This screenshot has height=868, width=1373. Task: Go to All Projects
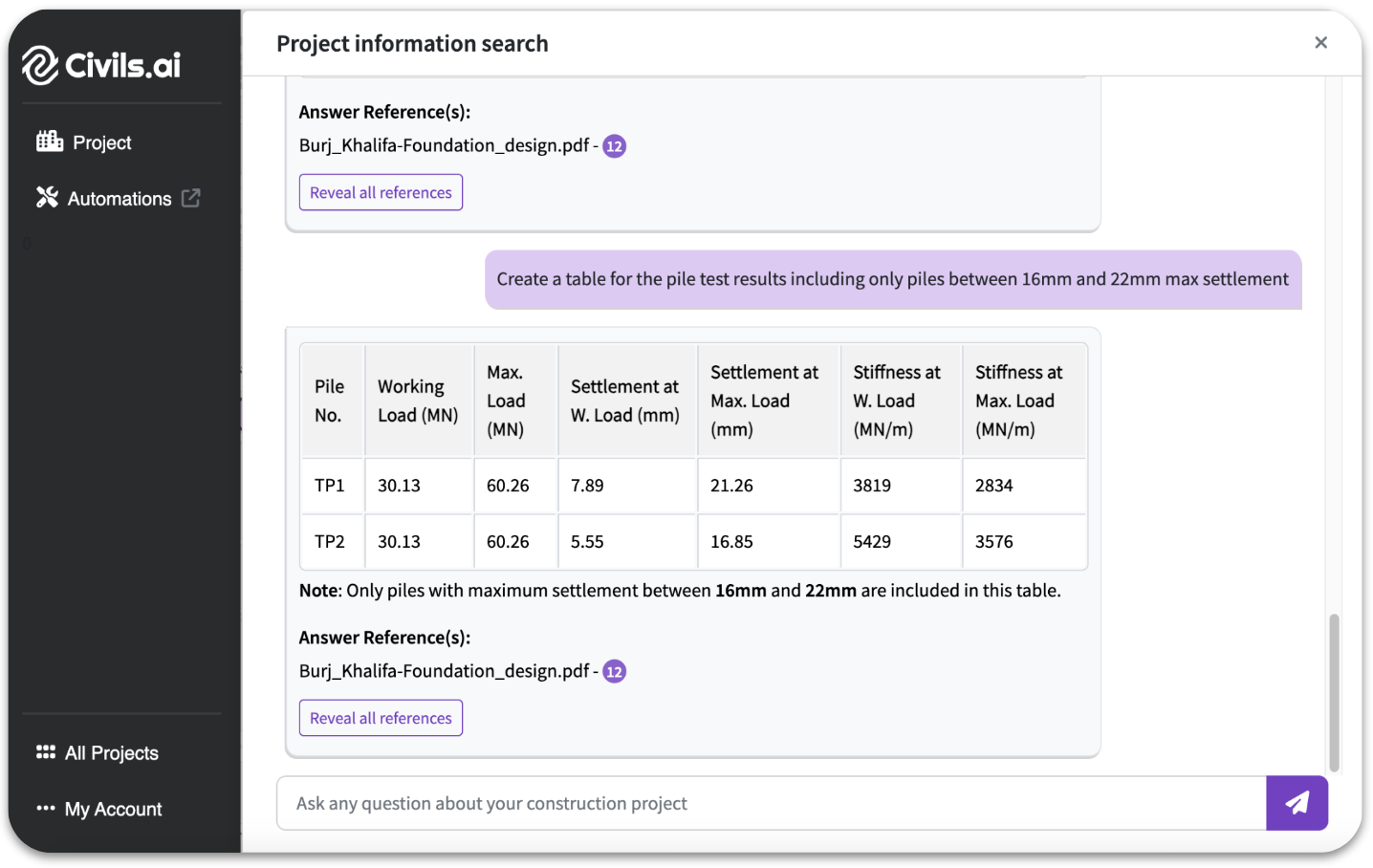click(x=111, y=753)
